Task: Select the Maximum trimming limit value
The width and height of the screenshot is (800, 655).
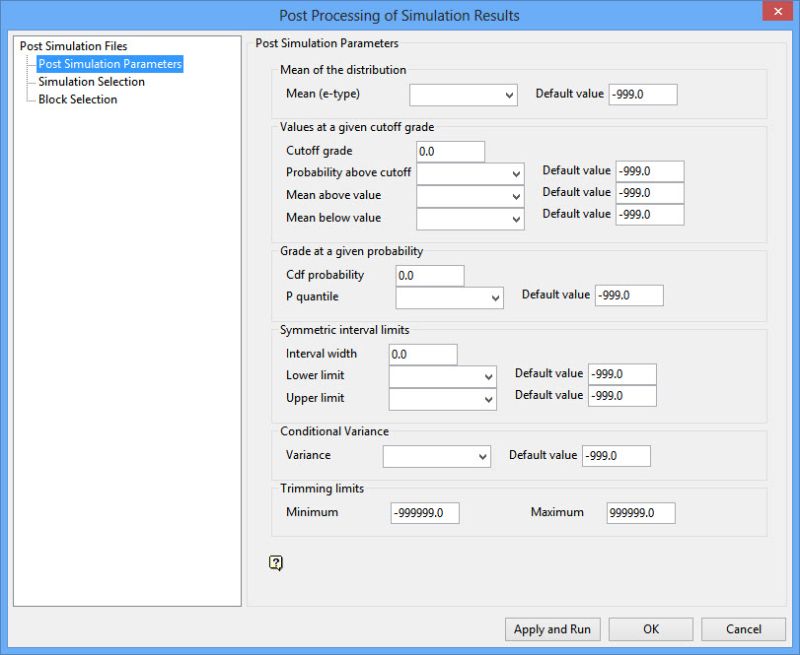Action: (640, 511)
